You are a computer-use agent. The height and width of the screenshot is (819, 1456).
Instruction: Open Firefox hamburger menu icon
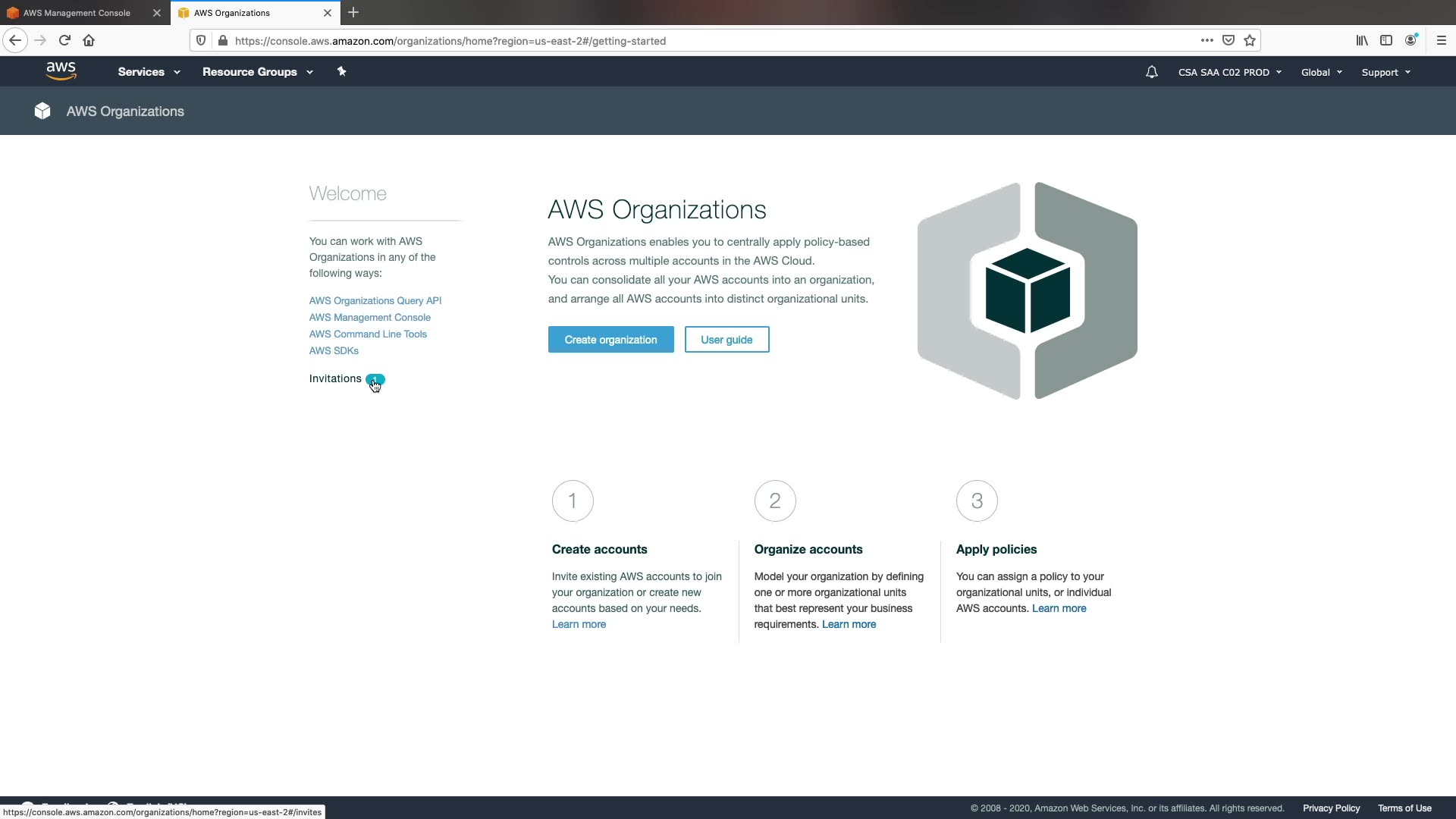coord(1441,41)
